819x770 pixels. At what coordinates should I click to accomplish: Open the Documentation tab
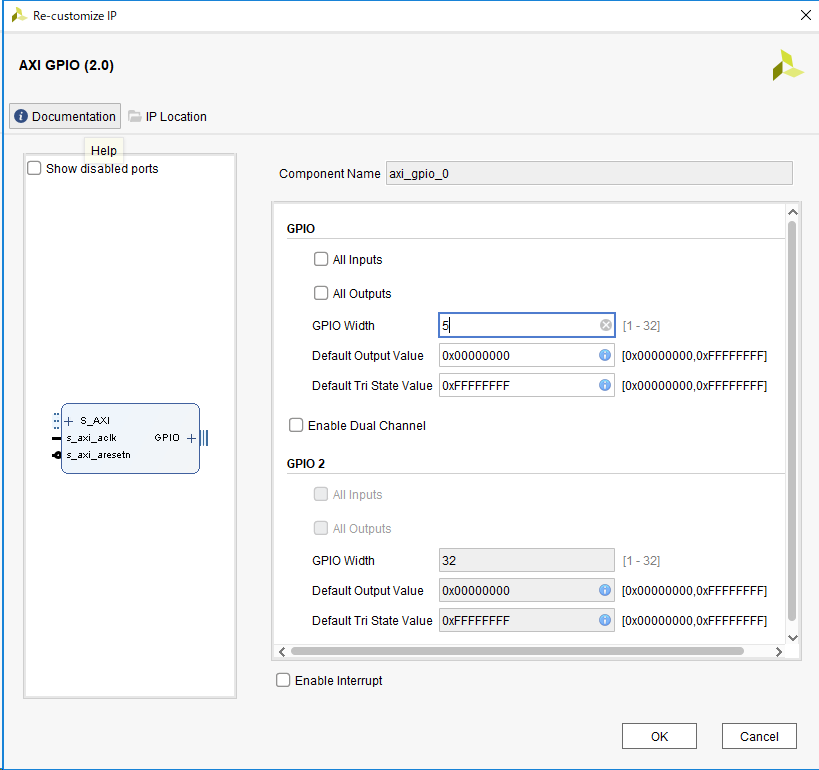pyautogui.click(x=65, y=116)
